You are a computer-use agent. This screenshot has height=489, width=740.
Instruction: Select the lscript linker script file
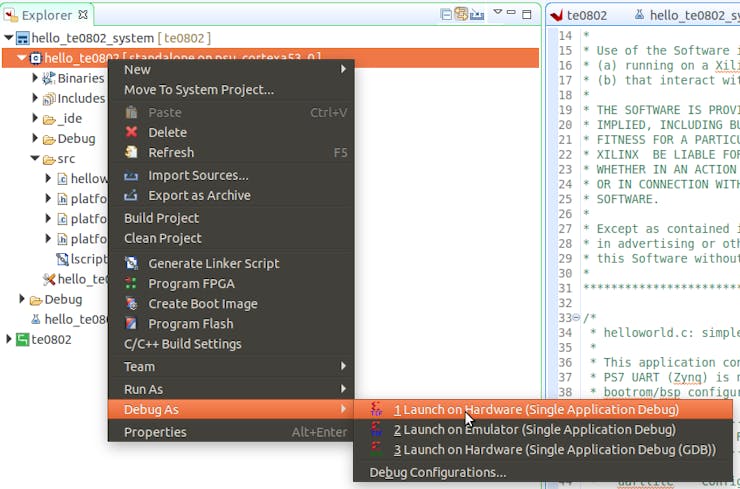tap(82, 259)
